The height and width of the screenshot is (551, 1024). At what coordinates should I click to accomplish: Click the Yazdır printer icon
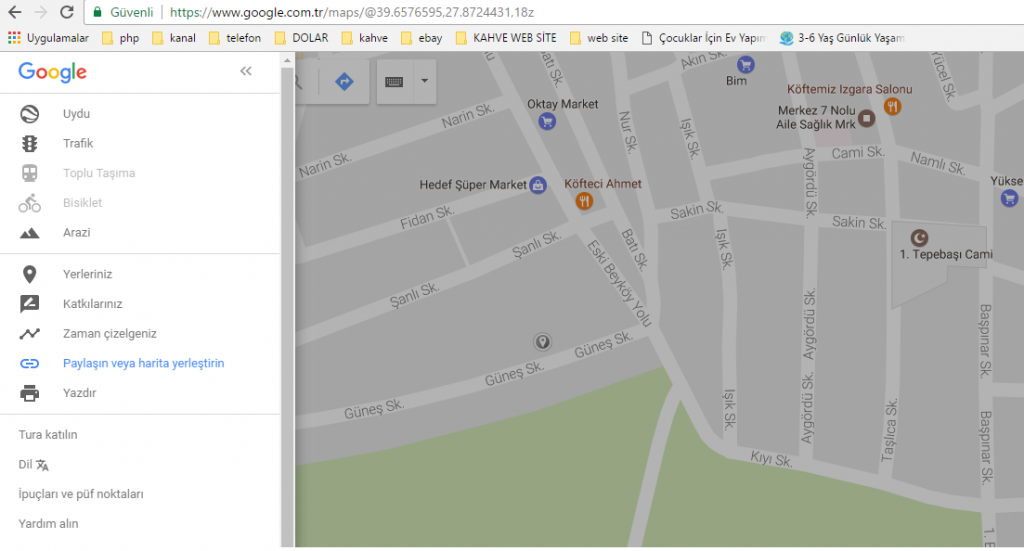coord(29,393)
